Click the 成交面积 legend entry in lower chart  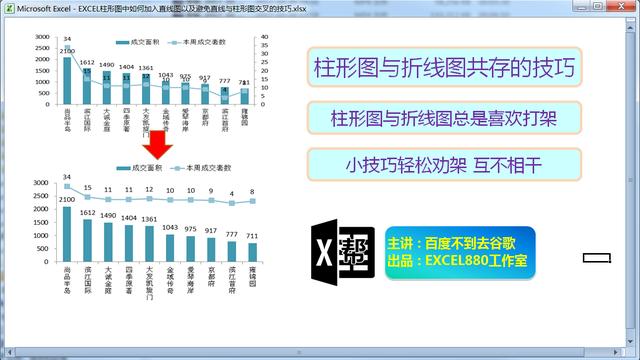click(x=139, y=168)
